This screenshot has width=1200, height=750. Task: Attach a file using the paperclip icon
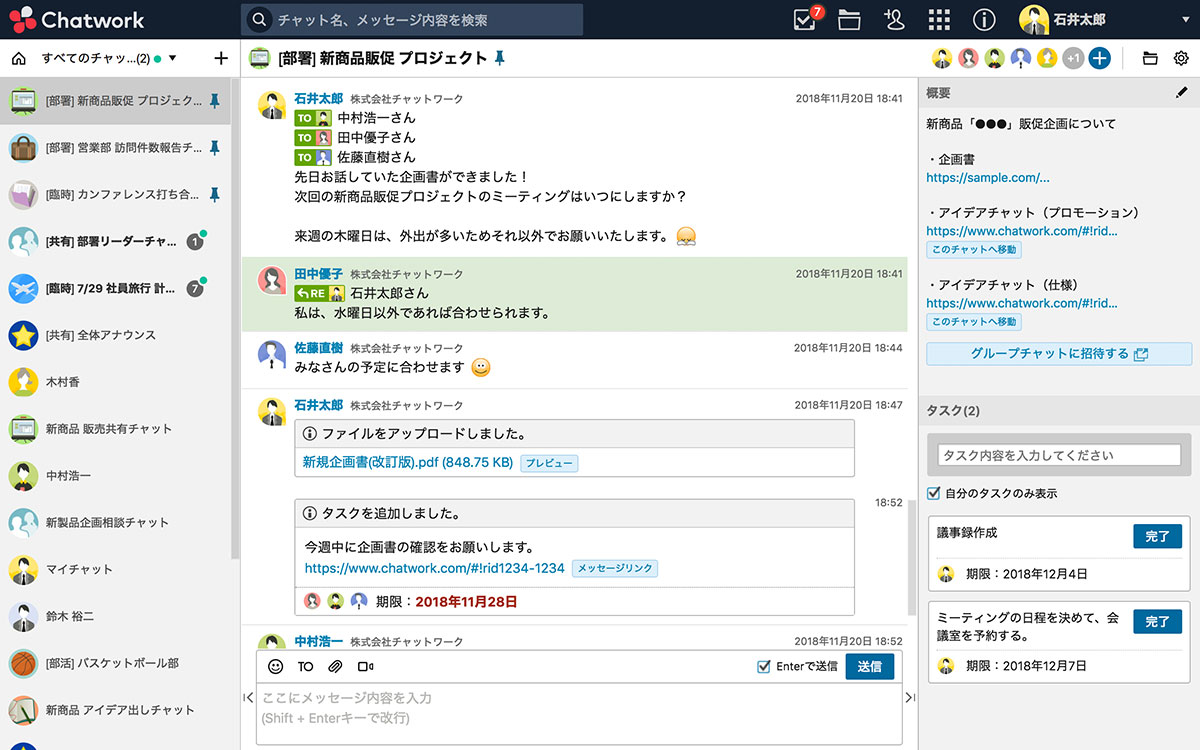[x=335, y=666]
